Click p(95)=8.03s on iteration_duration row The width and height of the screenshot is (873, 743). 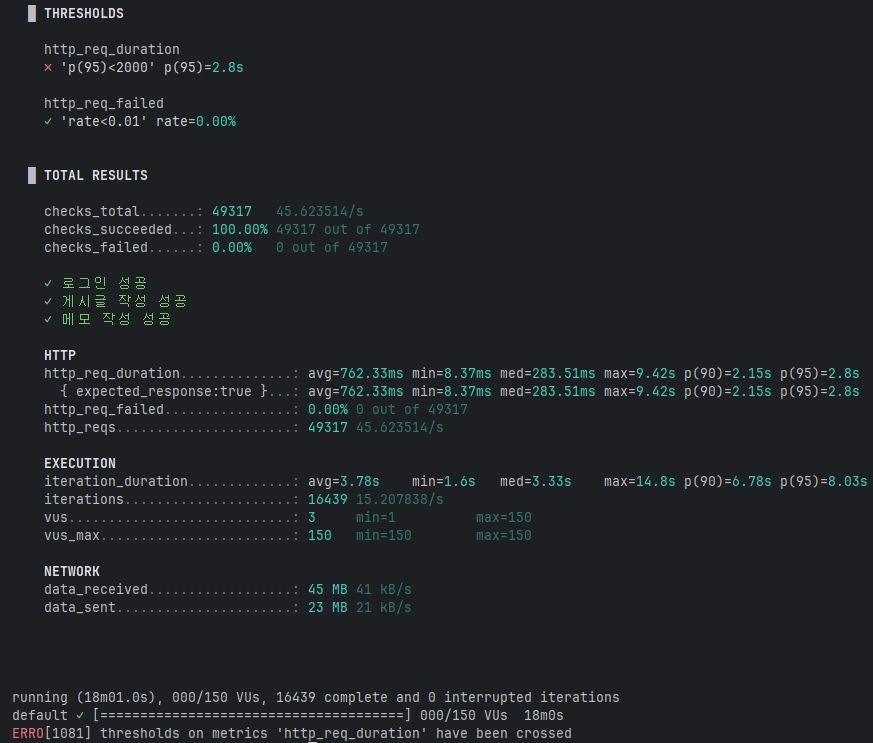click(x=823, y=481)
